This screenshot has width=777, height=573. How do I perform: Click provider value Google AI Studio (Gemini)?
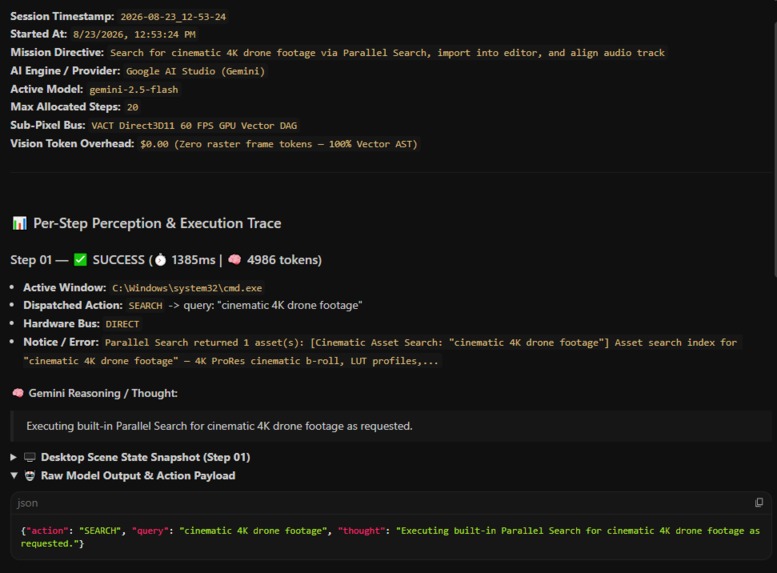point(195,71)
